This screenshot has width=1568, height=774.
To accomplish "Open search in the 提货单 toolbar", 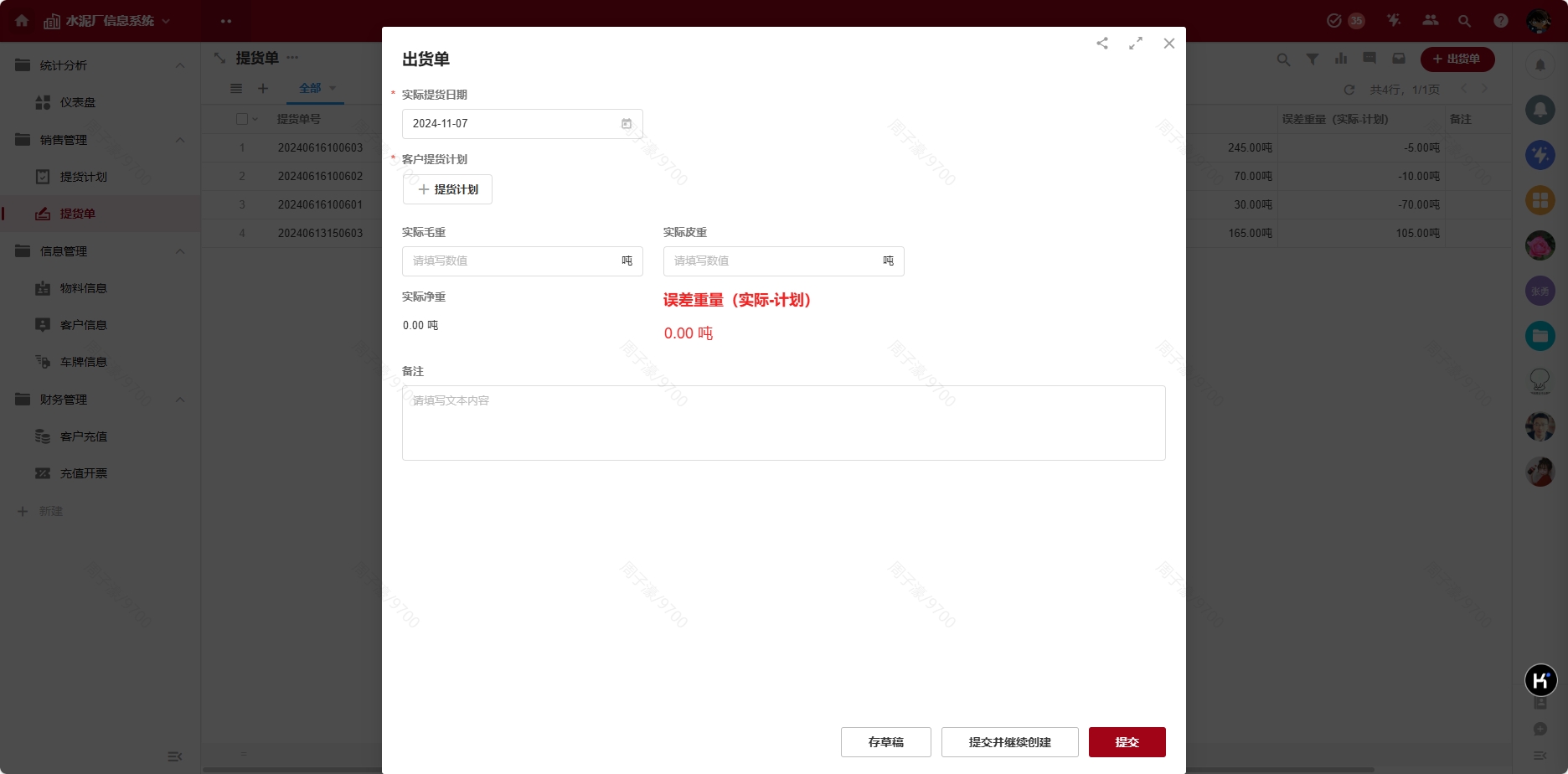I will pos(1283,59).
